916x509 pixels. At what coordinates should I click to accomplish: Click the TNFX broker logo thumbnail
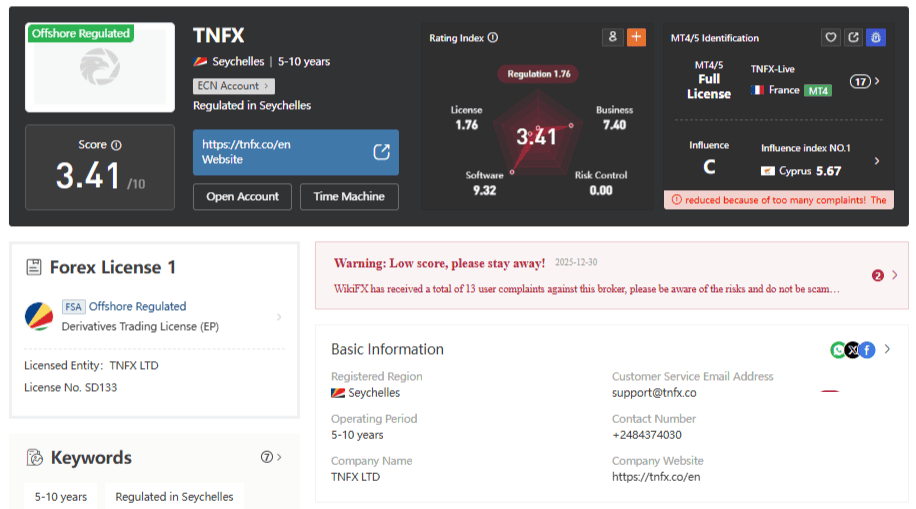click(x=100, y=67)
